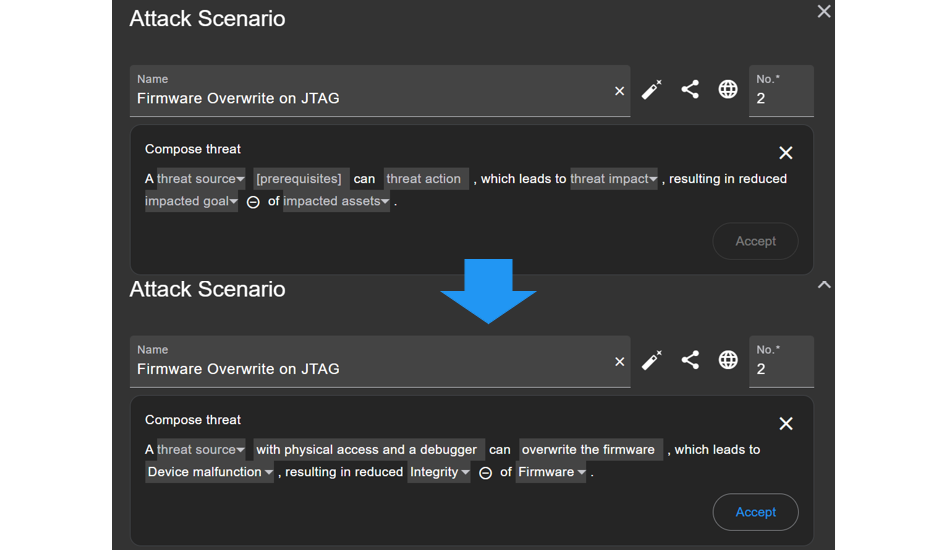Click the circled minus icon after impacted goal
The image size is (945, 550).
pyautogui.click(x=254, y=202)
